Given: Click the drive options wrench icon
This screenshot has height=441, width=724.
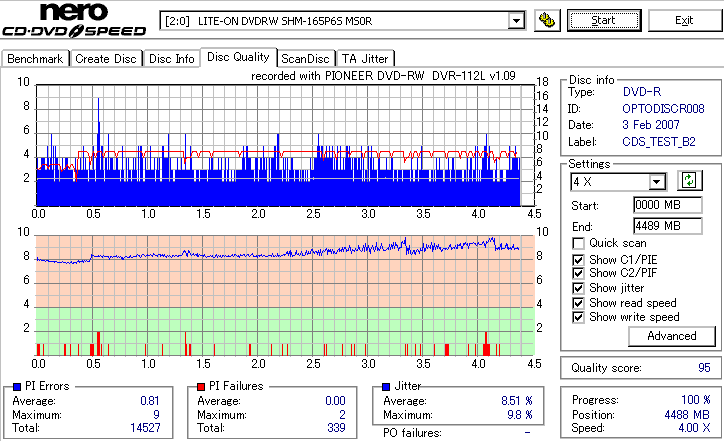Looking at the screenshot, I should 547,20.
